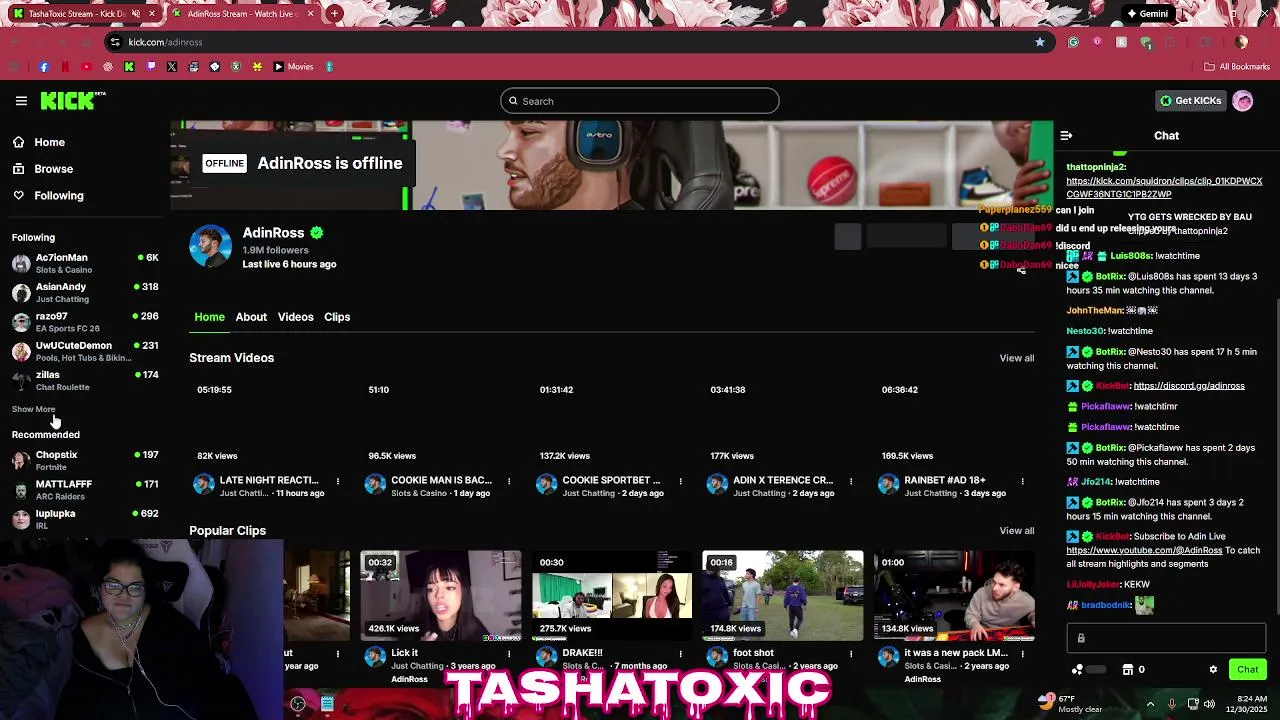Open AdinRoss profile avatar
Image resolution: width=1280 pixels, height=720 pixels.
point(210,247)
